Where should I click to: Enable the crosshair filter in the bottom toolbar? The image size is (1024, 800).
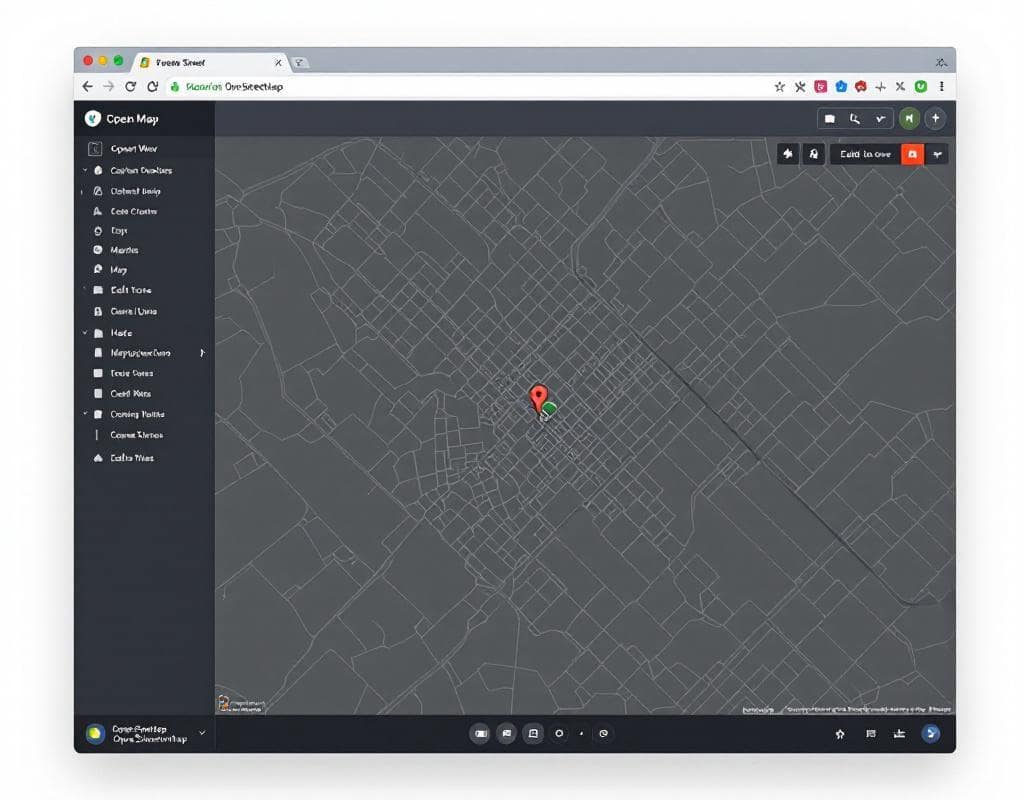coord(557,733)
